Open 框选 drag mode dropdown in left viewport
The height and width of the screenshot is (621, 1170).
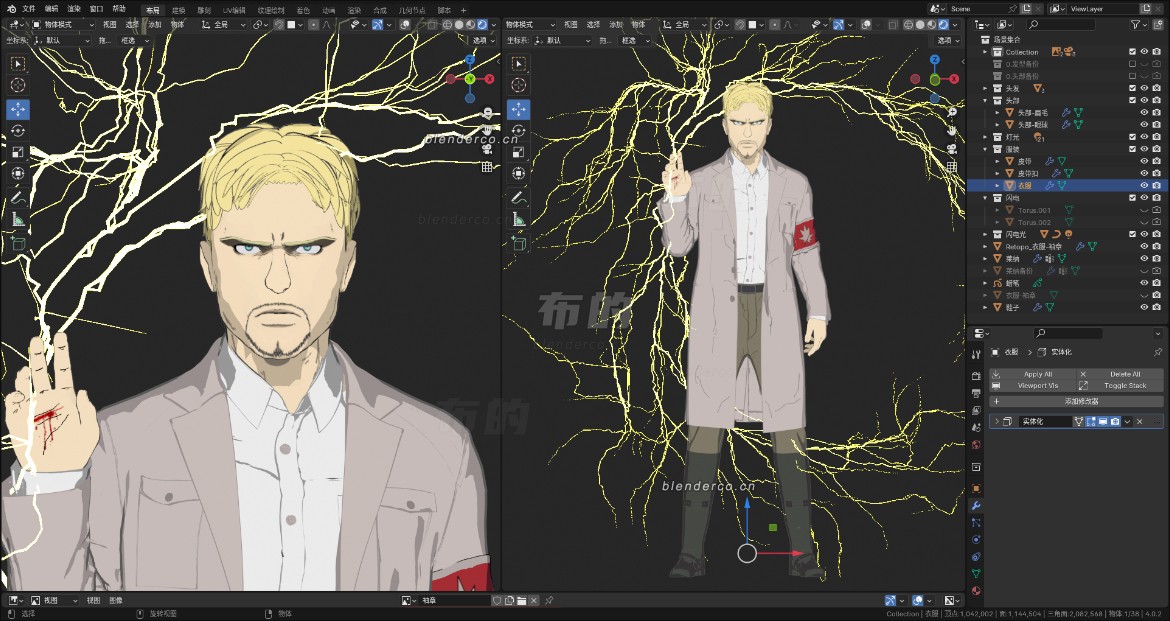[x=134, y=40]
